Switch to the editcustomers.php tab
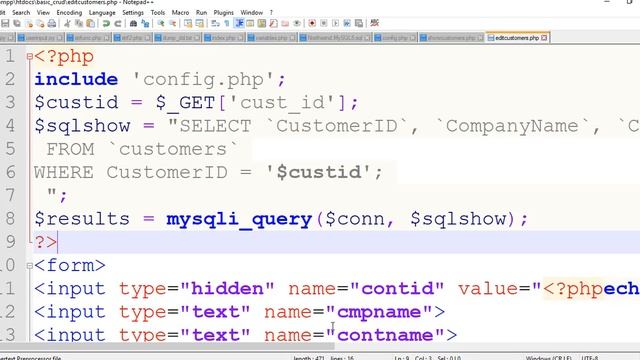 tap(517, 38)
